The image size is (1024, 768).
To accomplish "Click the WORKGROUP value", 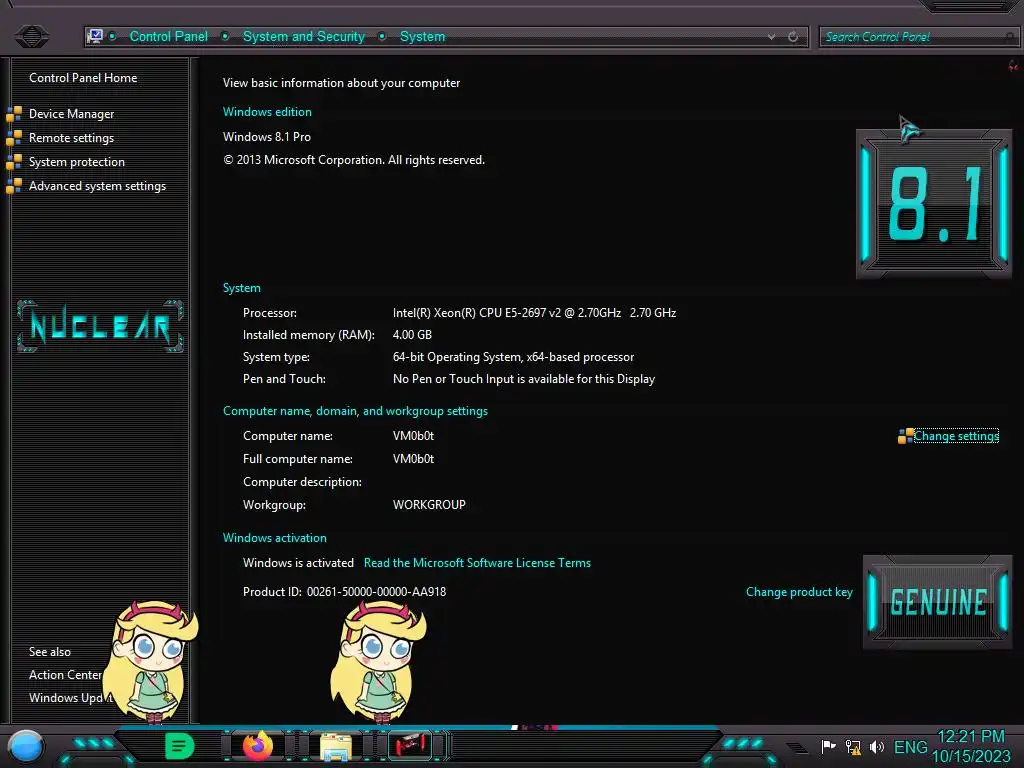I will click(x=429, y=505).
